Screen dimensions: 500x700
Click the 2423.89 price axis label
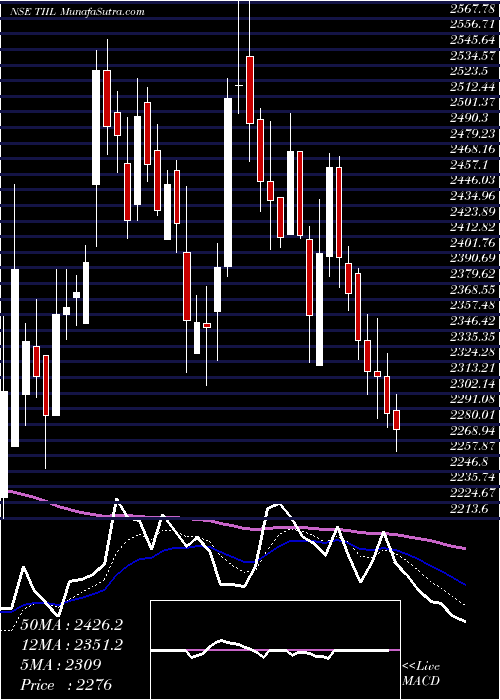[x=474, y=212]
